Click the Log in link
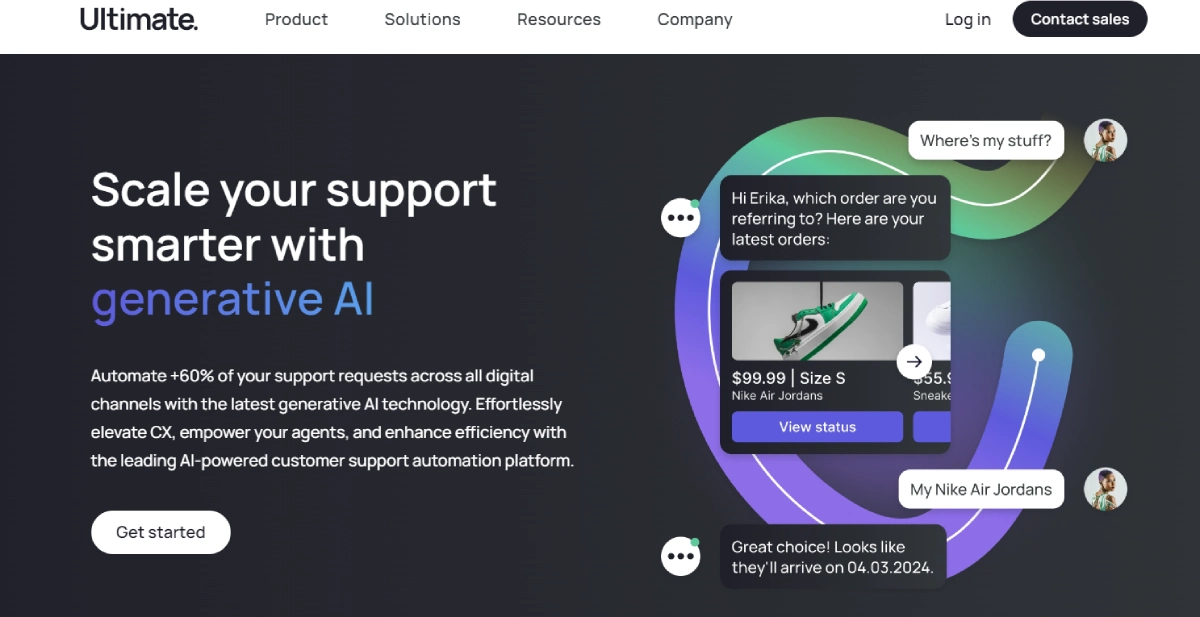The height and width of the screenshot is (617, 1200). [968, 19]
